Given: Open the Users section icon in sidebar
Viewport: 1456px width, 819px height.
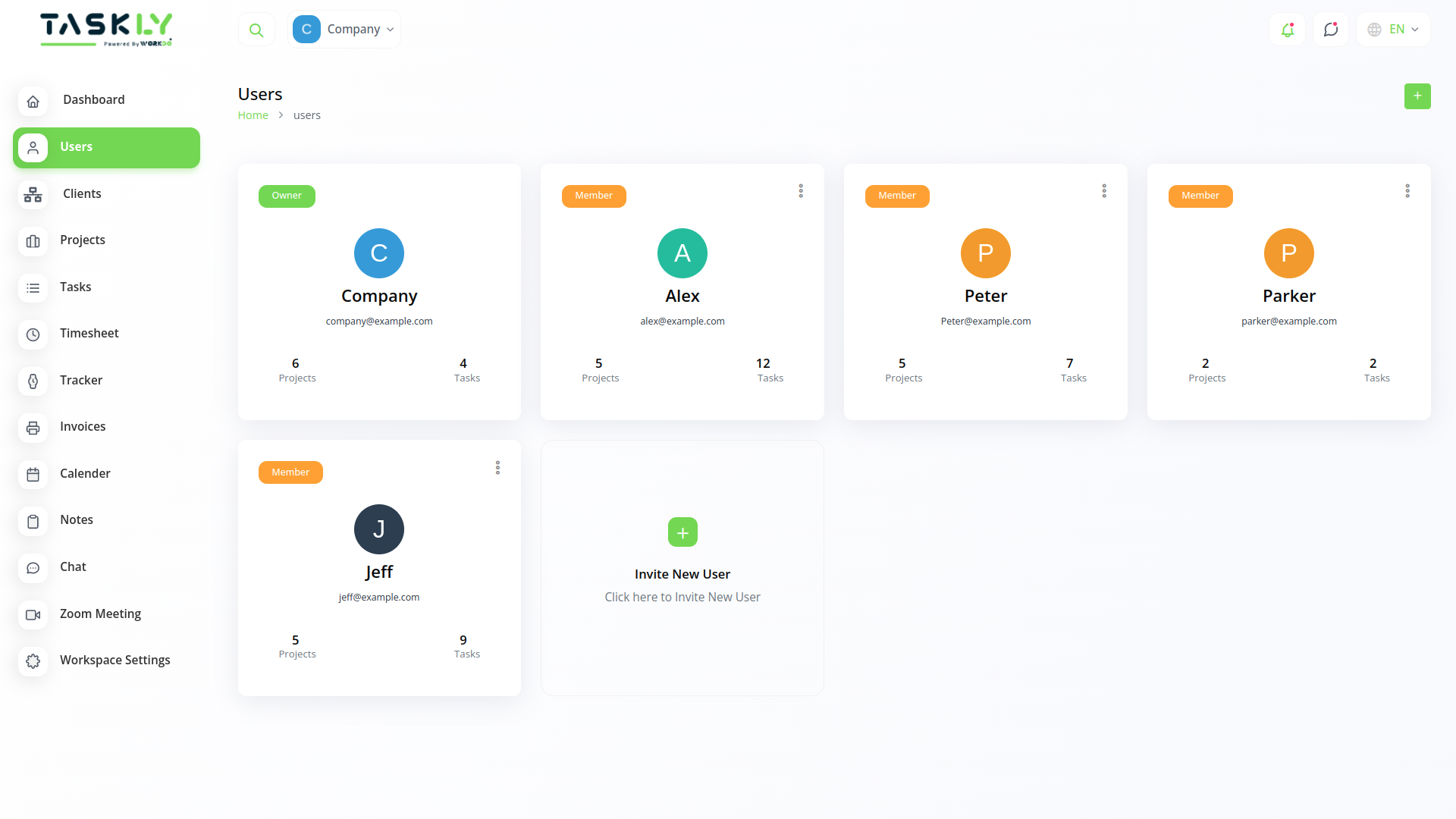Looking at the screenshot, I should pyautogui.click(x=33, y=148).
